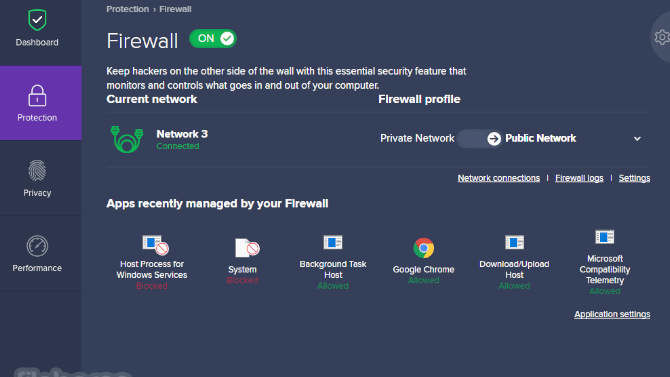Screen dimensions: 670x377
Task: Select the Download/Upload Host app icon
Action: (x=514, y=242)
